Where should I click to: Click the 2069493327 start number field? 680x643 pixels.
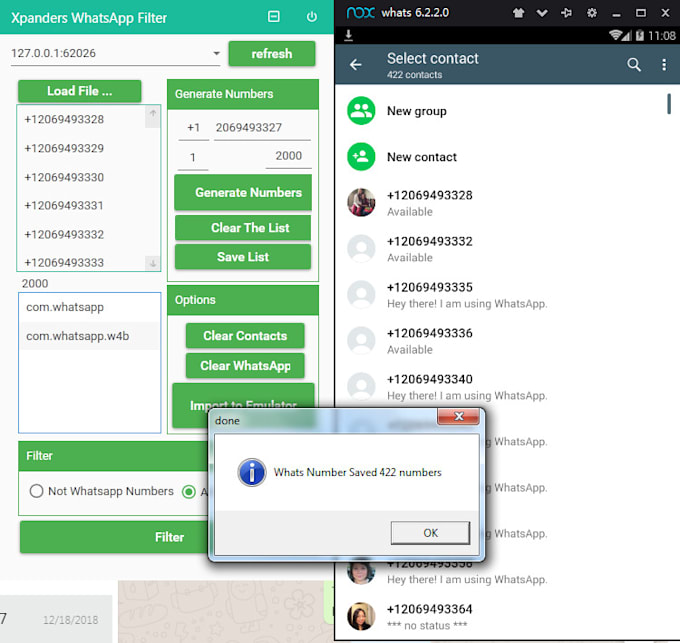point(262,128)
